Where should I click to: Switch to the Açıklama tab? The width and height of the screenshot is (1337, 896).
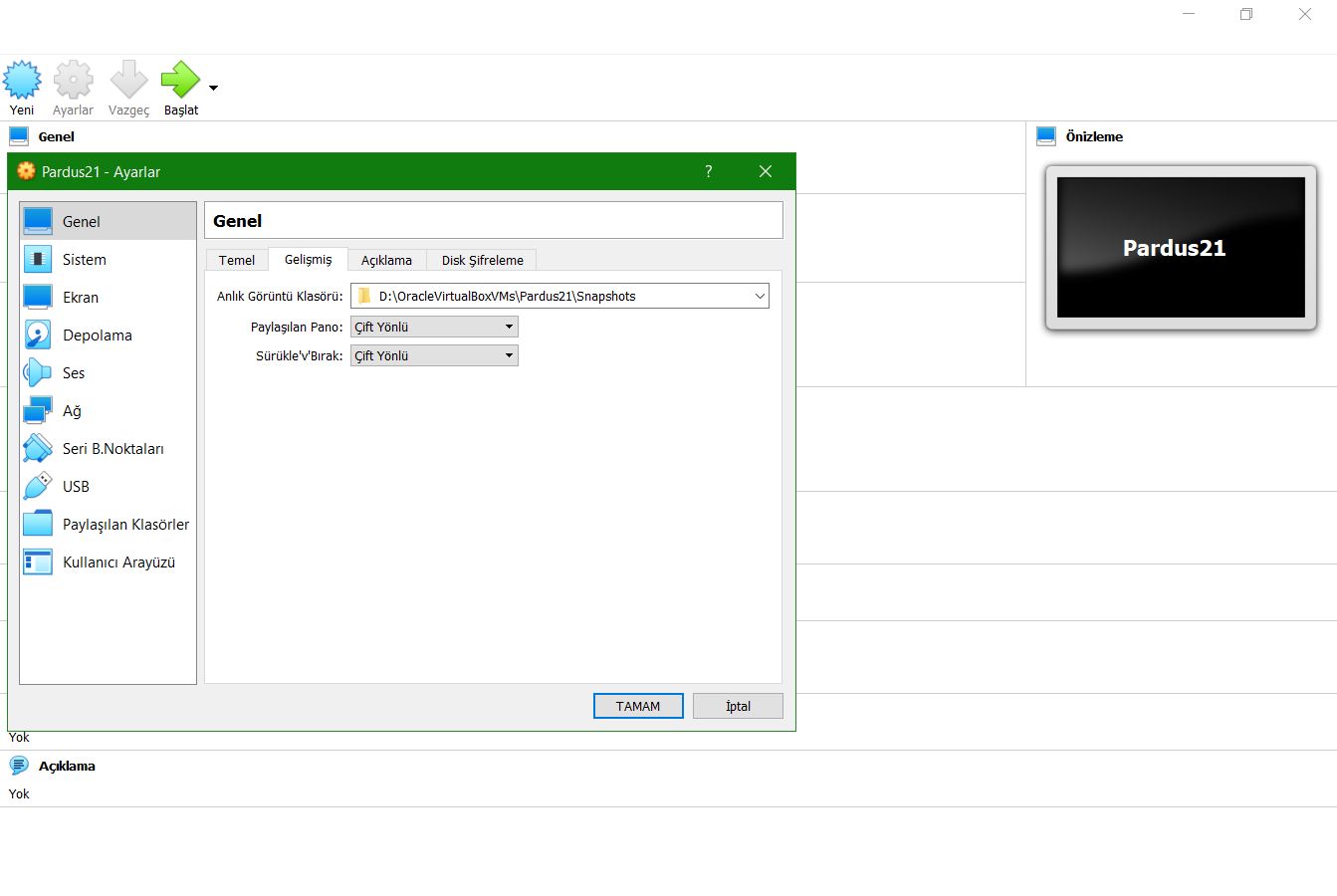386,260
